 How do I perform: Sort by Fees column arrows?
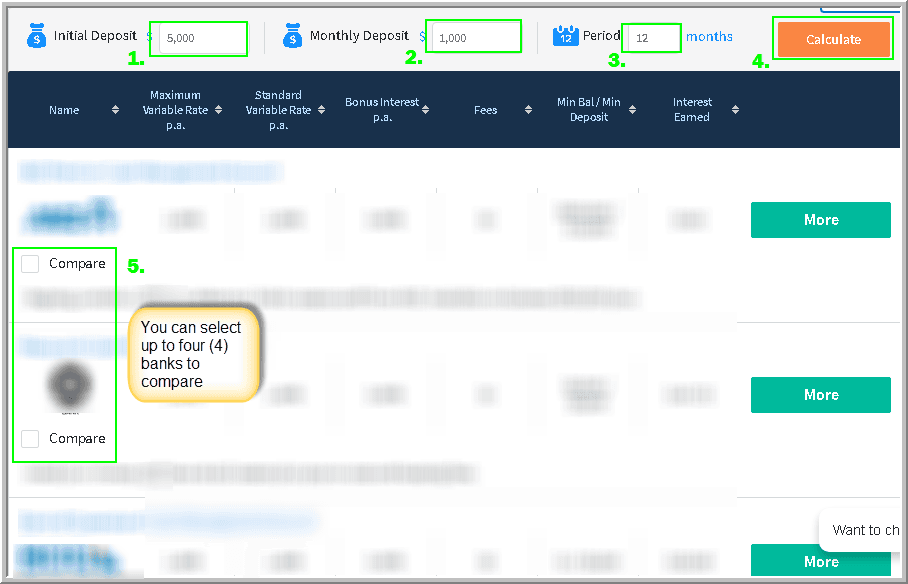(x=528, y=110)
